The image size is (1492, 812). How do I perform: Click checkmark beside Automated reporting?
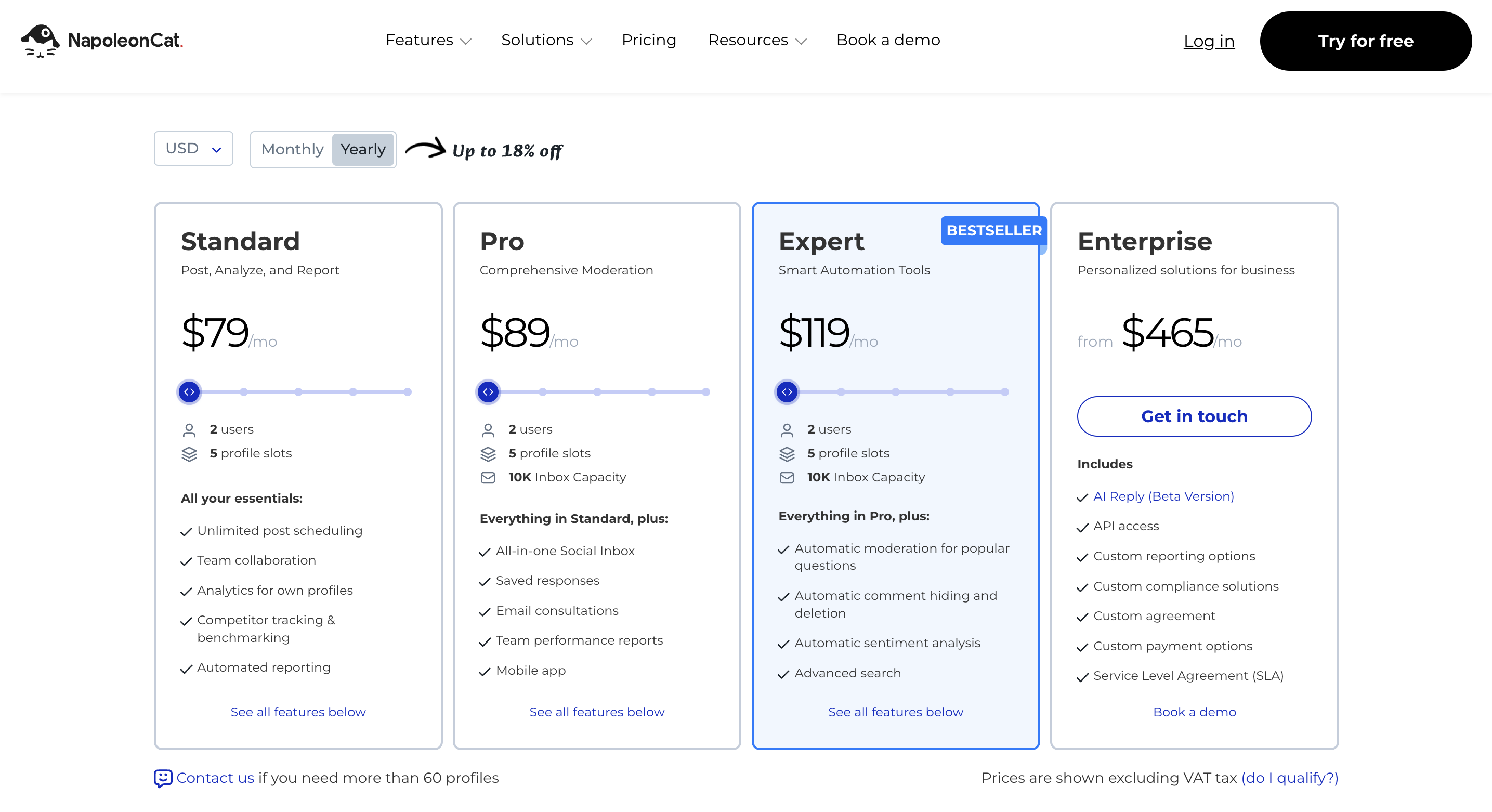pyautogui.click(x=186, y=669)
